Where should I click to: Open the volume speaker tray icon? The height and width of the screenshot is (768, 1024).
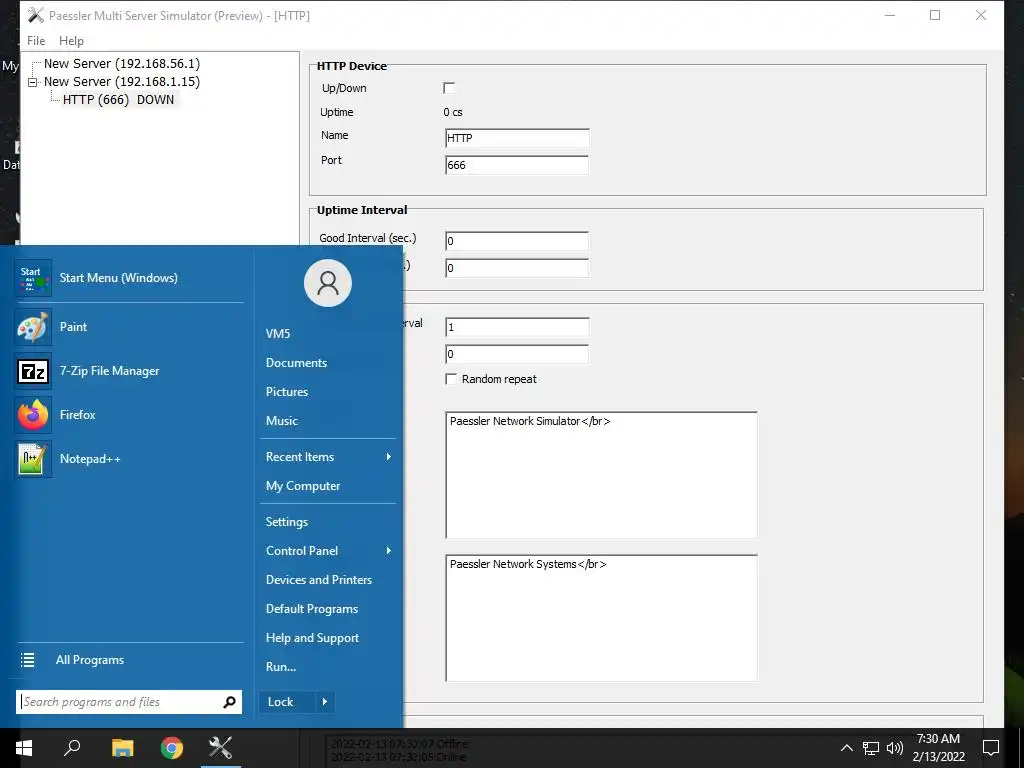point(895,748)
